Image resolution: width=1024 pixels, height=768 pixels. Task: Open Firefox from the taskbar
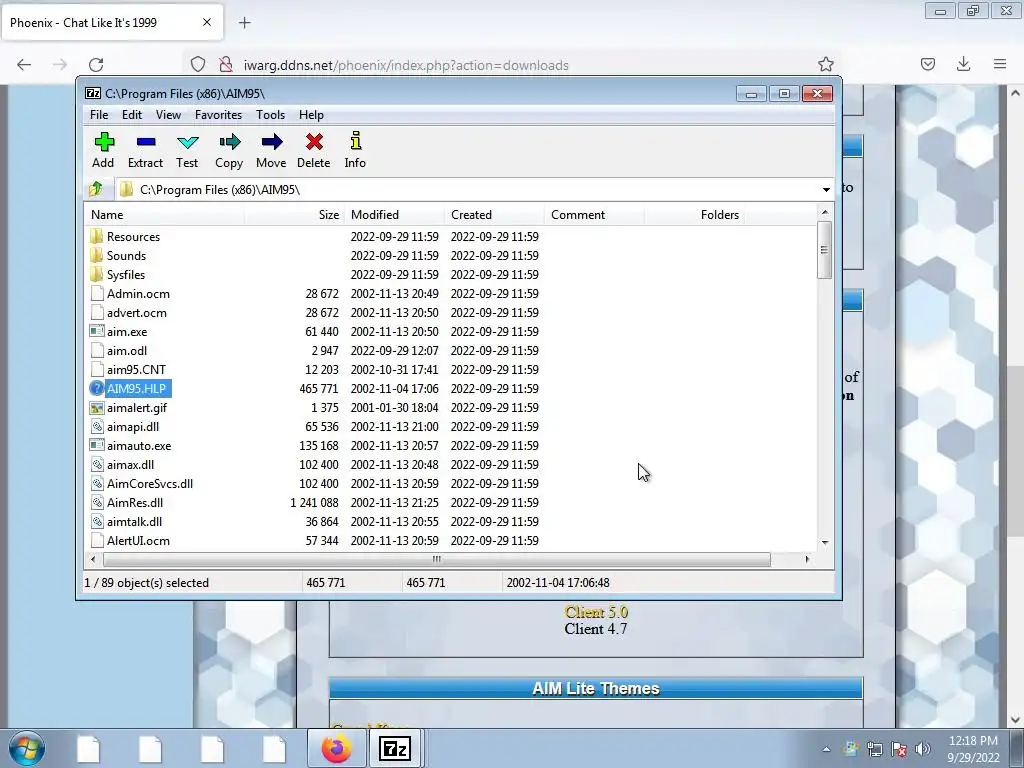(336, 748)
